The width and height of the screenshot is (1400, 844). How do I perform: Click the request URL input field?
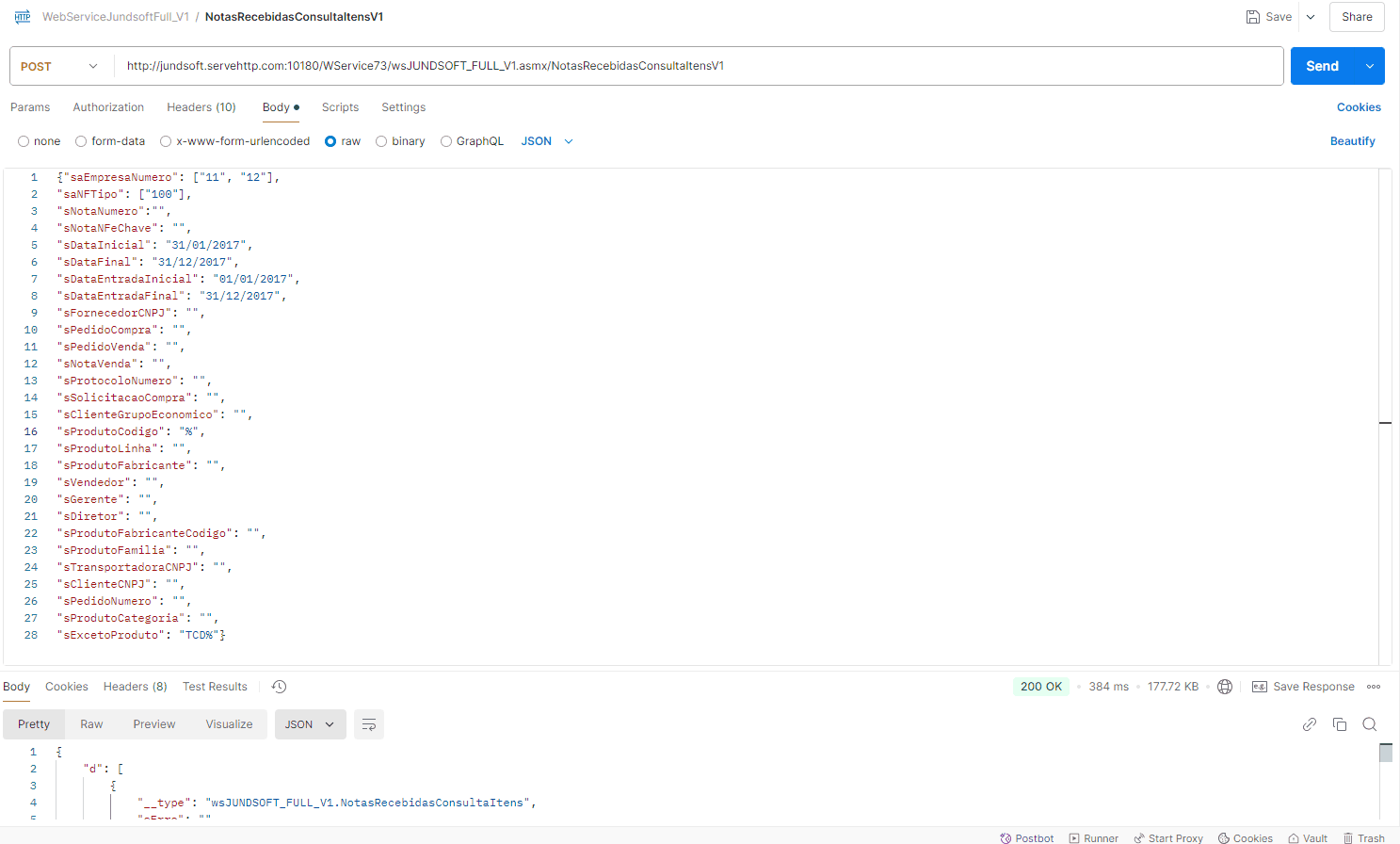pyautogui.click(x=697, y=66)
